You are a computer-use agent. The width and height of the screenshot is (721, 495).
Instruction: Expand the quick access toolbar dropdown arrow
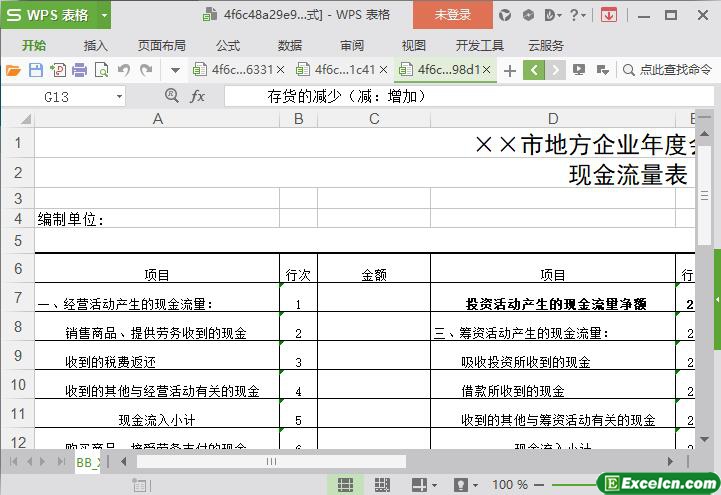pos(175,70)
